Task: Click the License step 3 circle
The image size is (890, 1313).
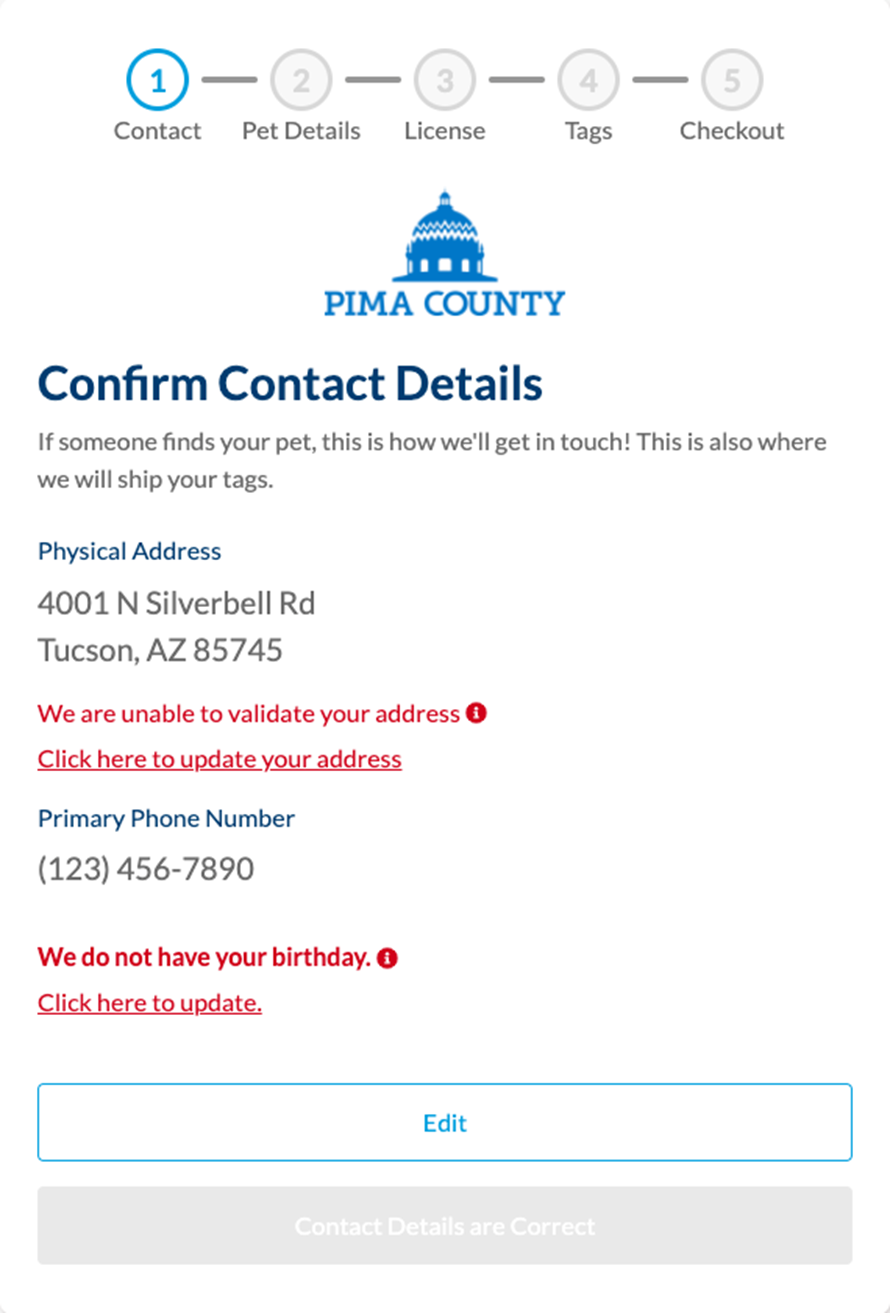Action: click(x=445, y=80)
